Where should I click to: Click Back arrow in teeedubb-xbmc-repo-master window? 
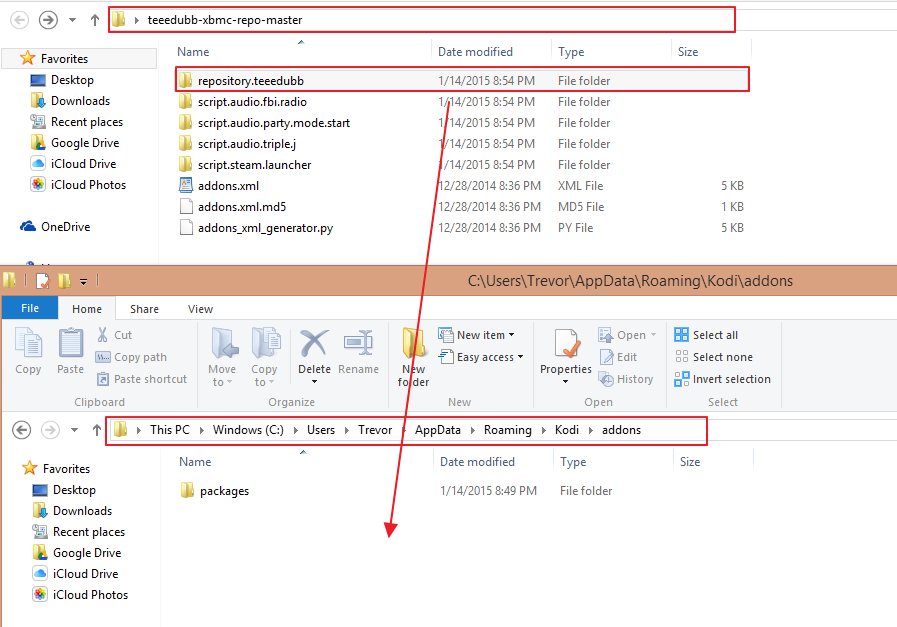click(19, 19)
